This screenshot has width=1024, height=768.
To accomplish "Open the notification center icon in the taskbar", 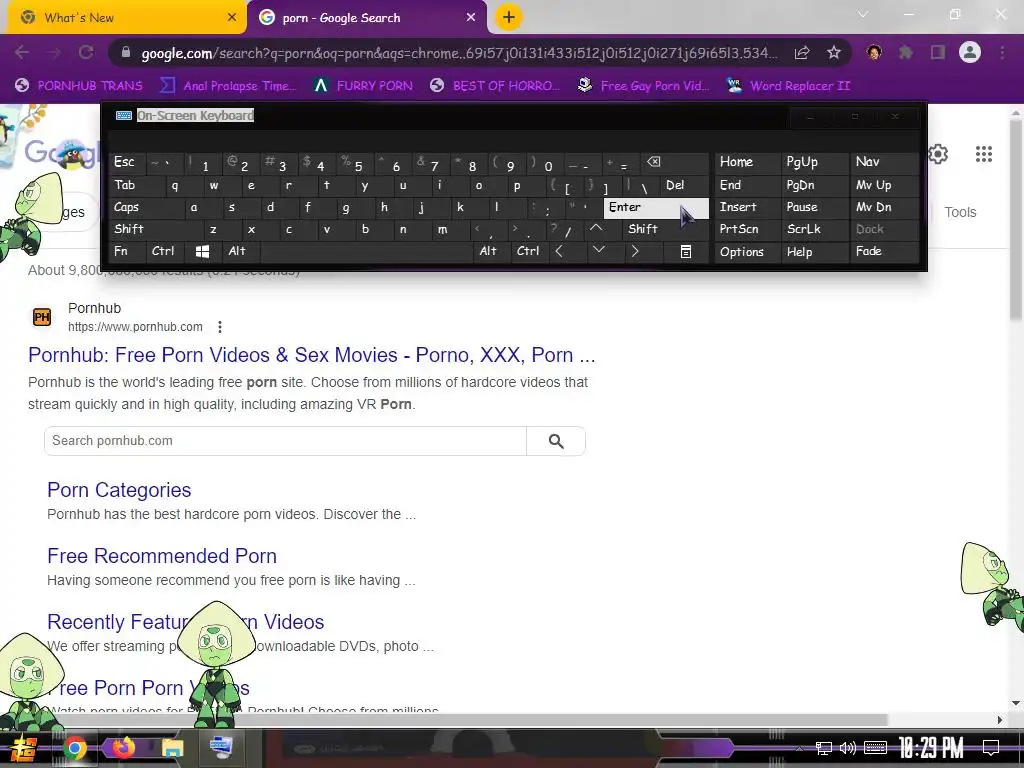I will (x=991, y=748).
